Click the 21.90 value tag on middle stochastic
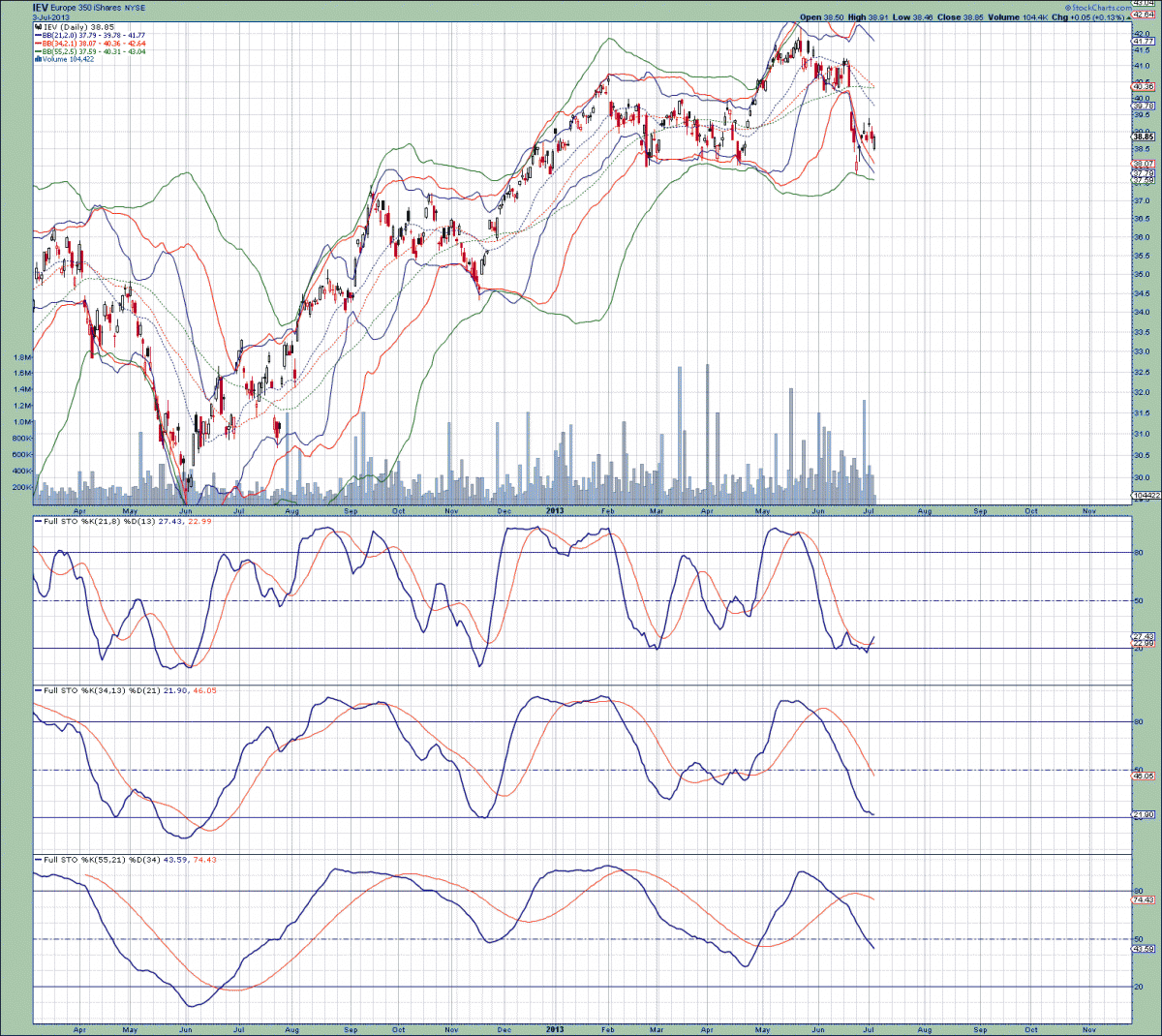Viewport: 1162px width, 1036px height. [x=1143, y=815]
